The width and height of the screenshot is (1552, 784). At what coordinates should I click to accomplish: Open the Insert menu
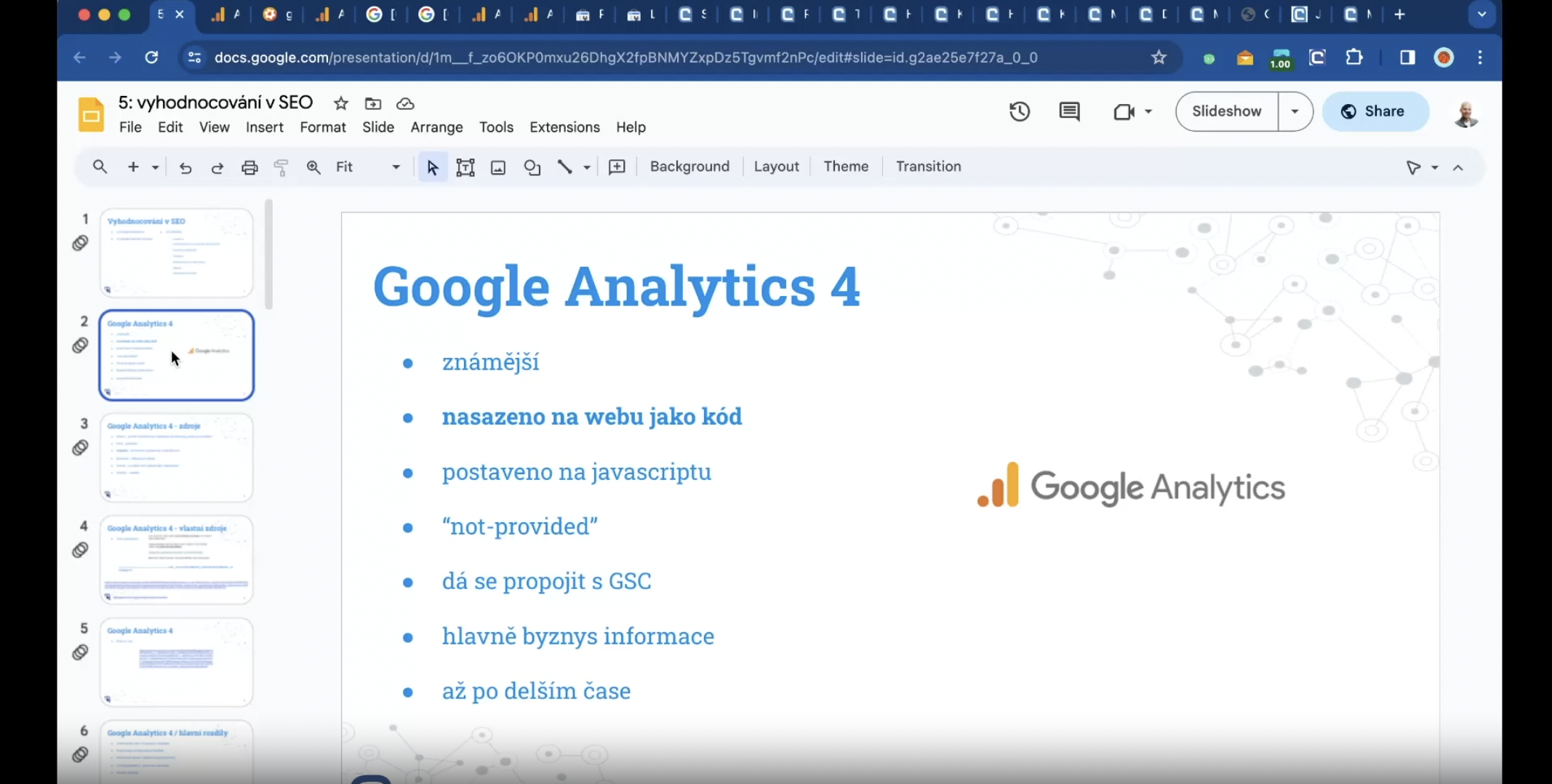pos(265,127)
